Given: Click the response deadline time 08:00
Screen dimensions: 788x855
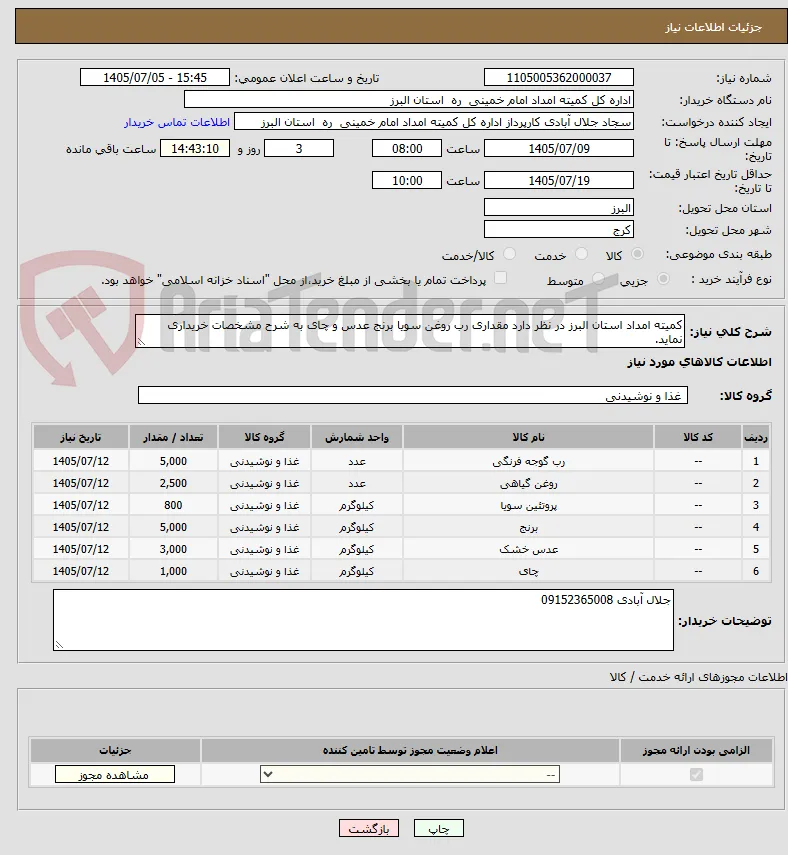Looking at the screenshot, I should coord(407,148).
